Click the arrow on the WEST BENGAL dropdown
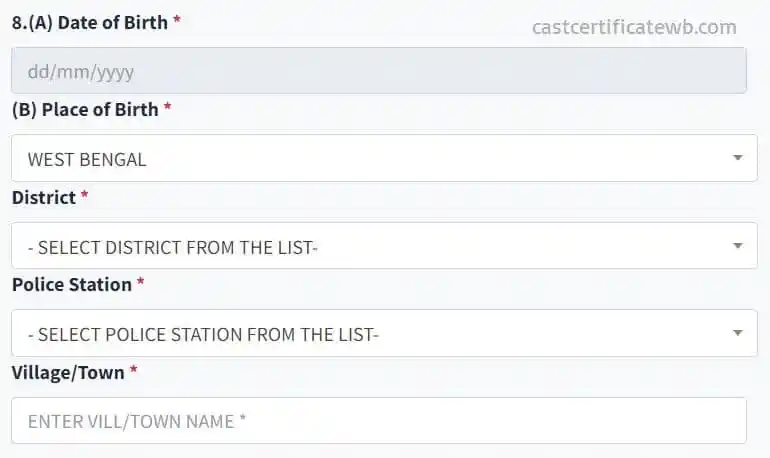The height and width of the screenshot is (458, 770). (737, 158)
